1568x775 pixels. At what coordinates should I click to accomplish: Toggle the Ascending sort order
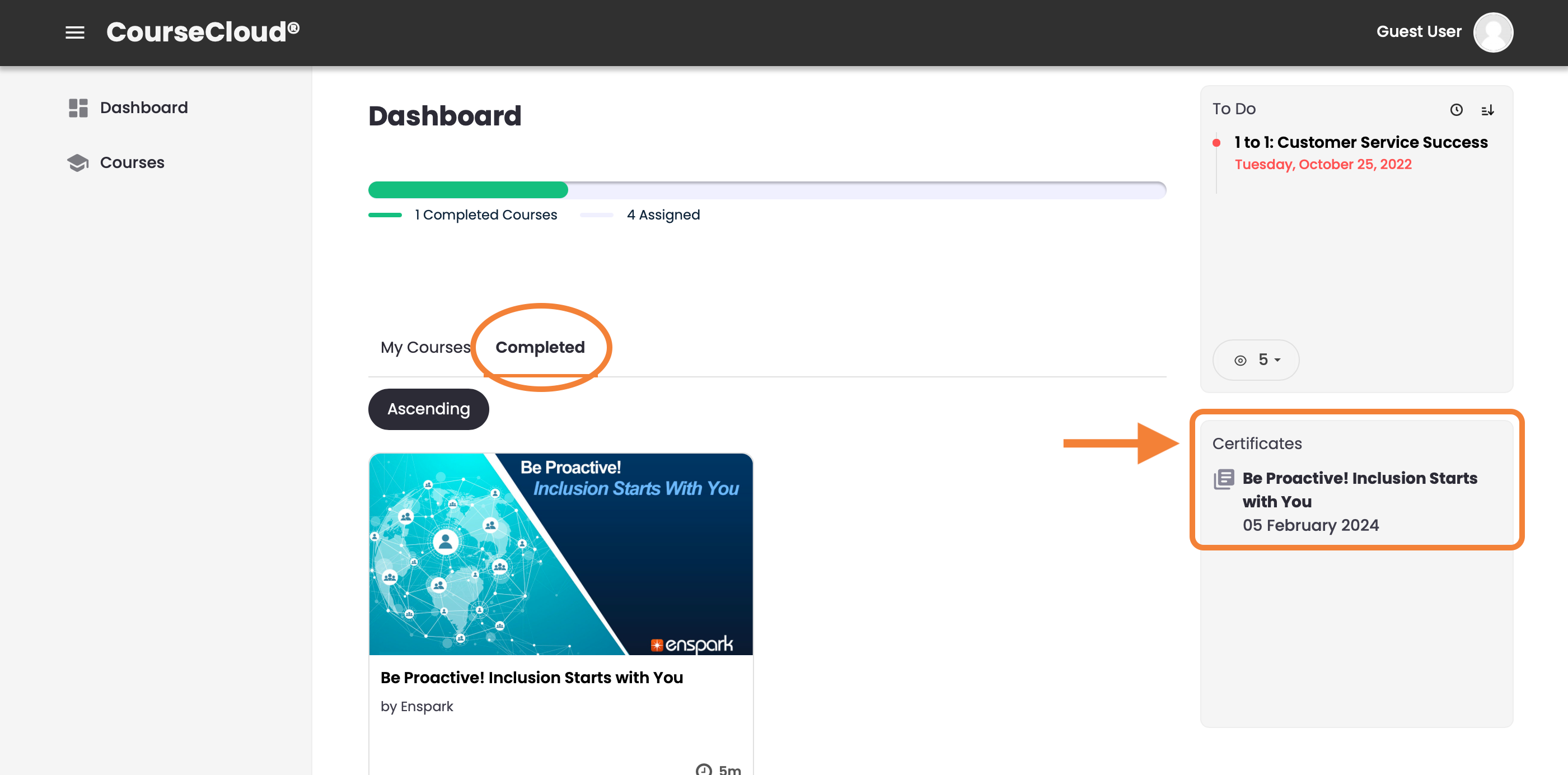click(428, 409)
